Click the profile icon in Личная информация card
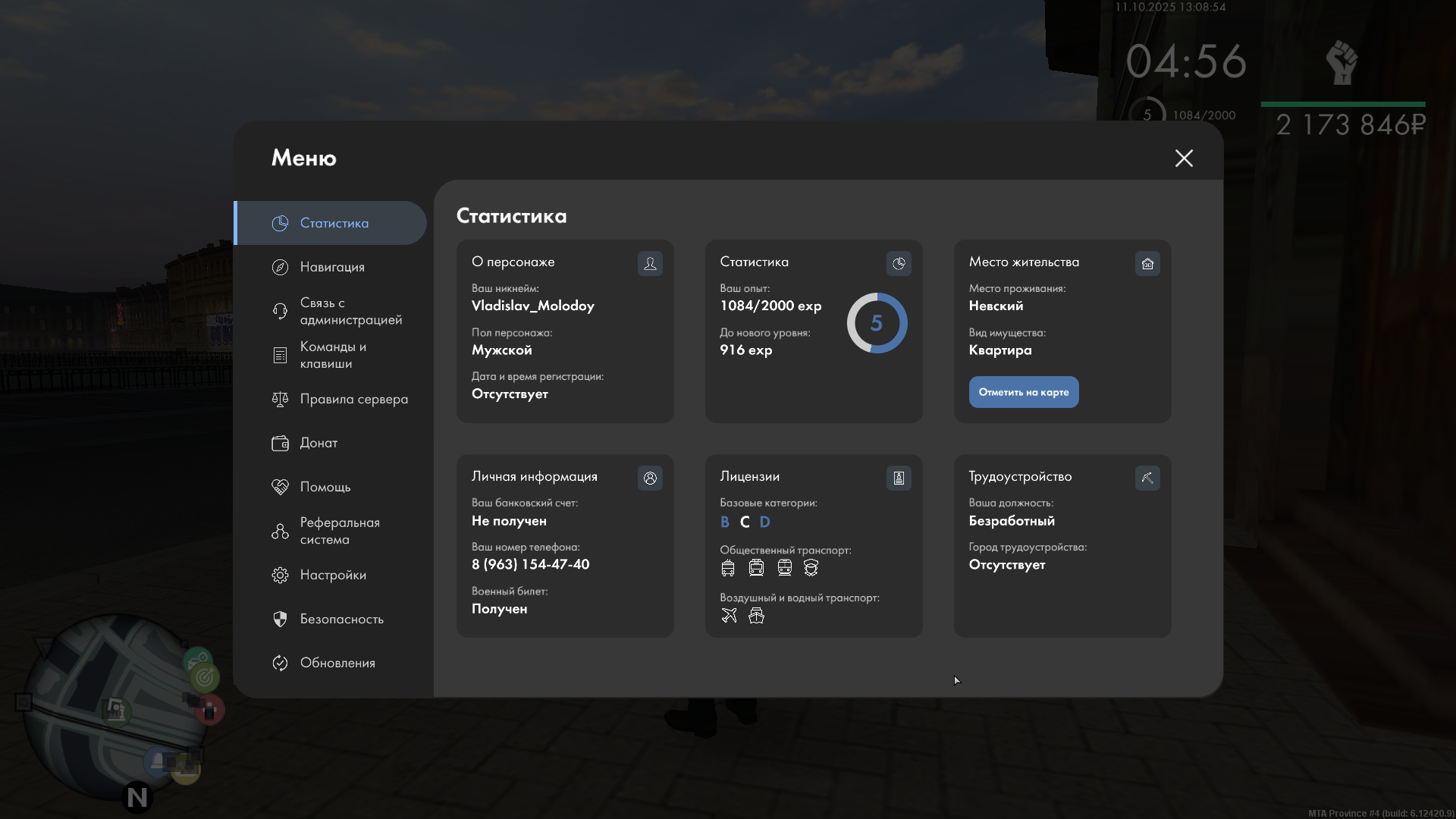 [x=650, y=478]
